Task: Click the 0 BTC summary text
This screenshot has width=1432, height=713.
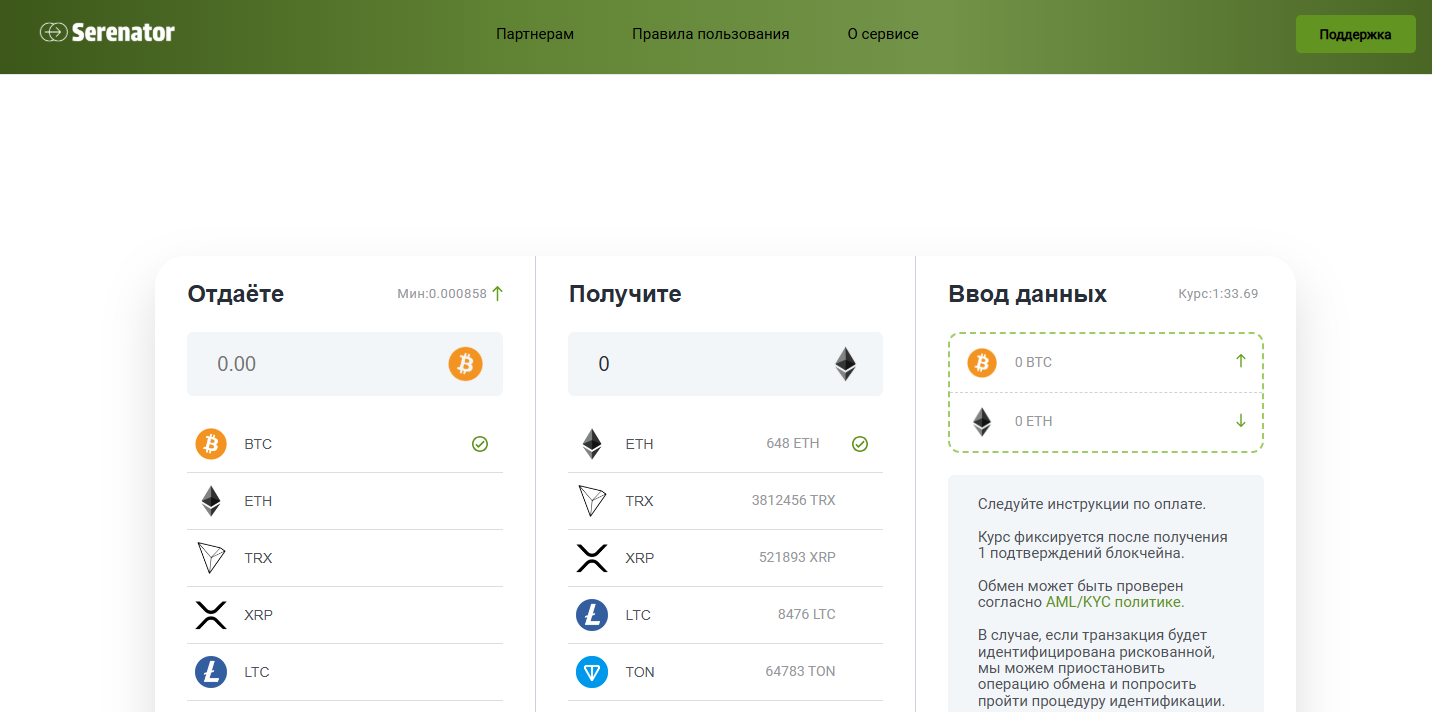Action: [1033, 362]
